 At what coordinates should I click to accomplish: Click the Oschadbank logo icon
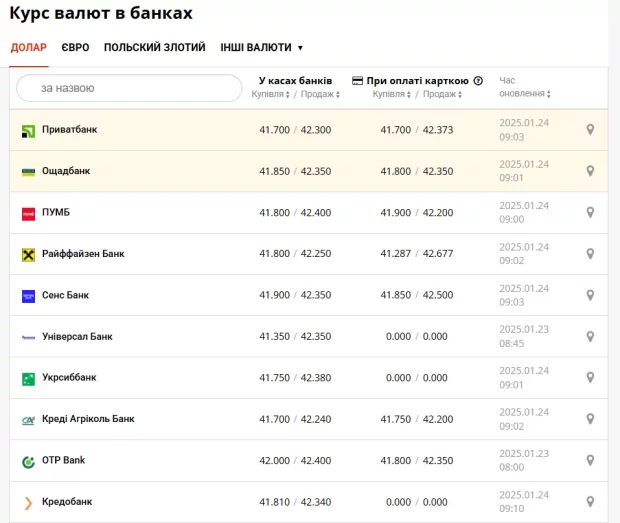point(28,172)
